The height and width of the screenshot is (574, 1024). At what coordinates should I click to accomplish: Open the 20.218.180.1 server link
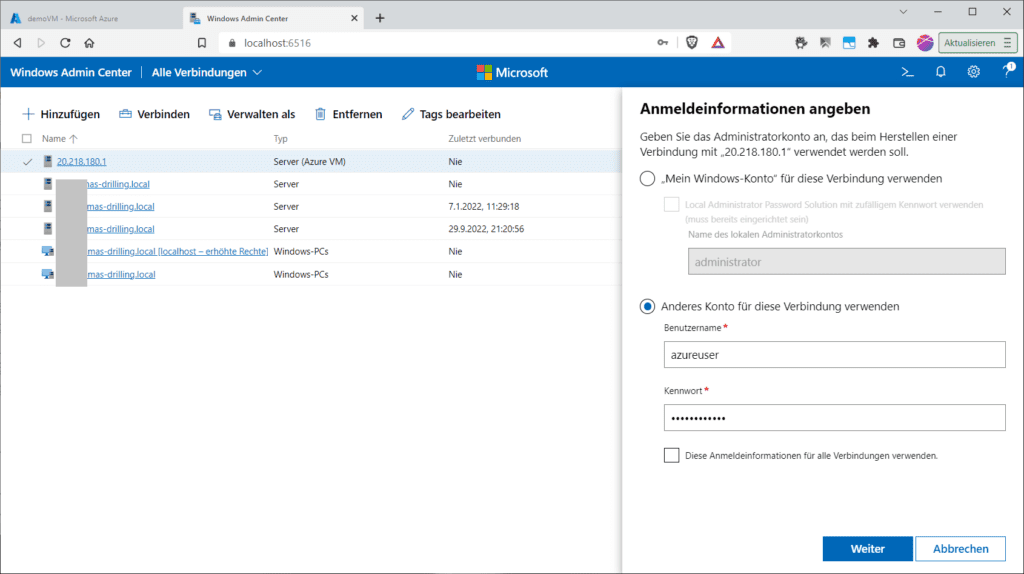(x=82, y=161)
